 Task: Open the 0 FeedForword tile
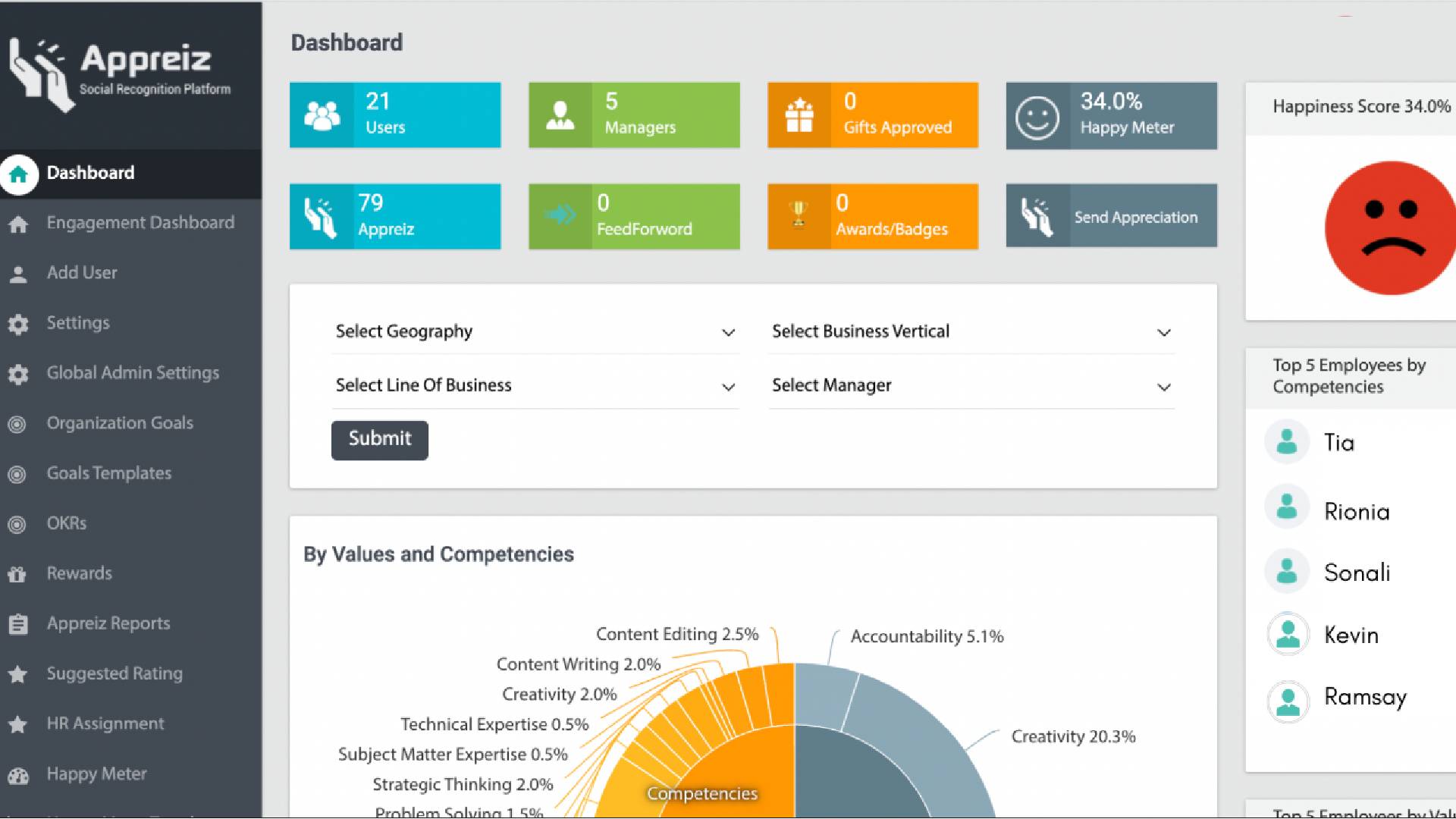pyautogui.click(x=634, y=216)
